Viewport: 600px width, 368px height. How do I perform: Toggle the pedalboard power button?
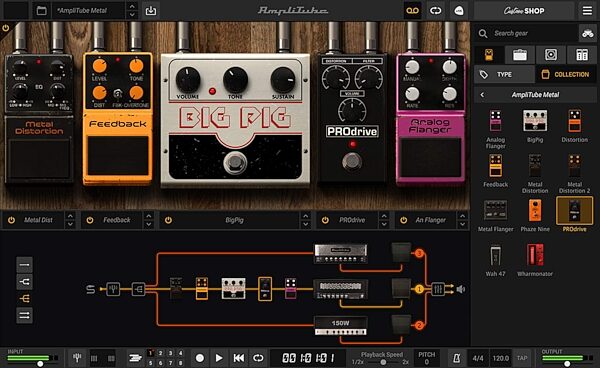click(6, 28)
